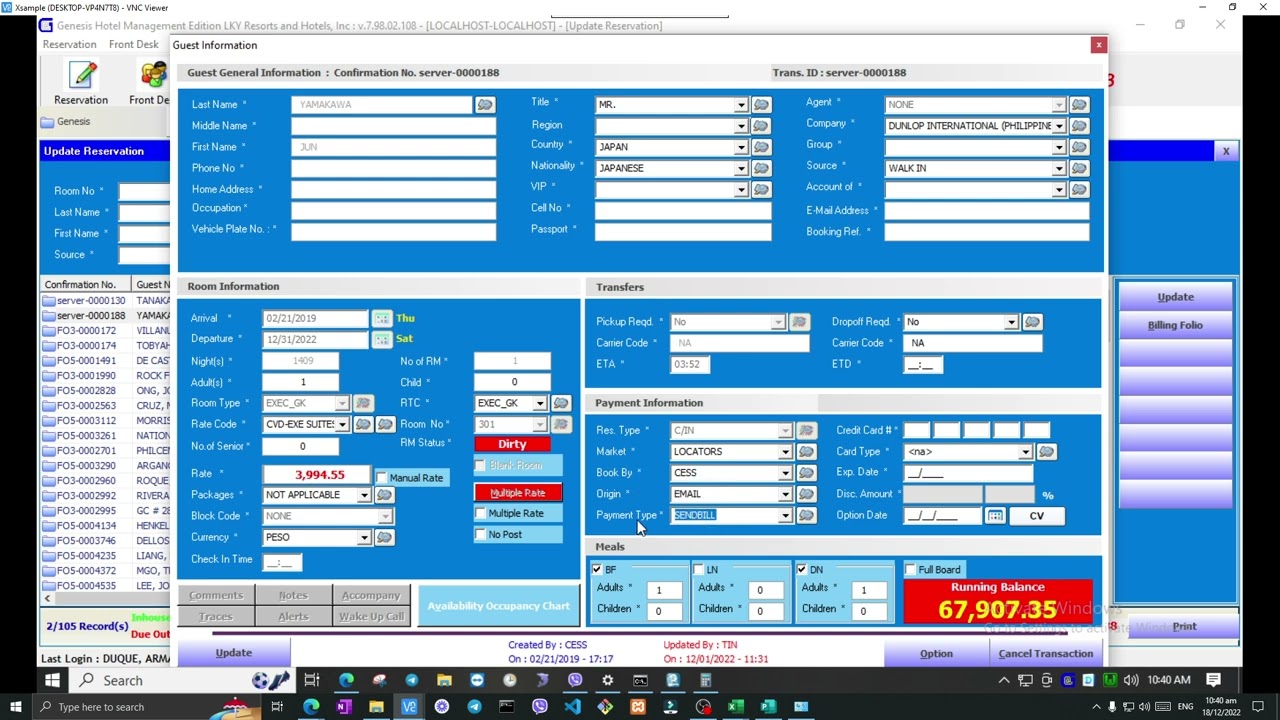Click lookup icon beside Book By dropdown
This screenshot has width=1280, height=720.
[x=806, y=473]
